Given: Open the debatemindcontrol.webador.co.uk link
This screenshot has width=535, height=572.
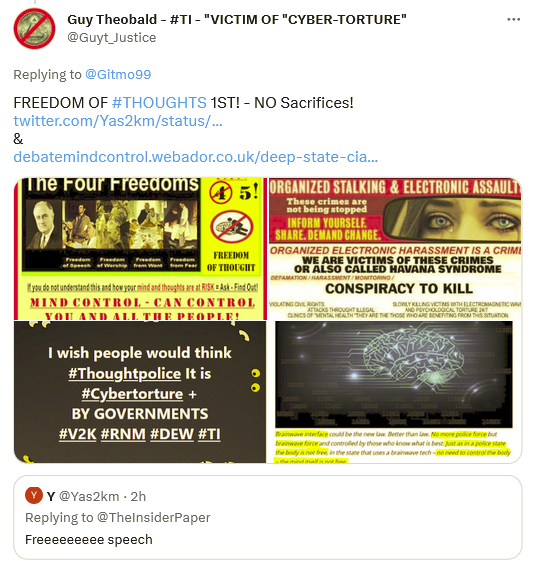Looking at the screenshot, I should [195, 157].
